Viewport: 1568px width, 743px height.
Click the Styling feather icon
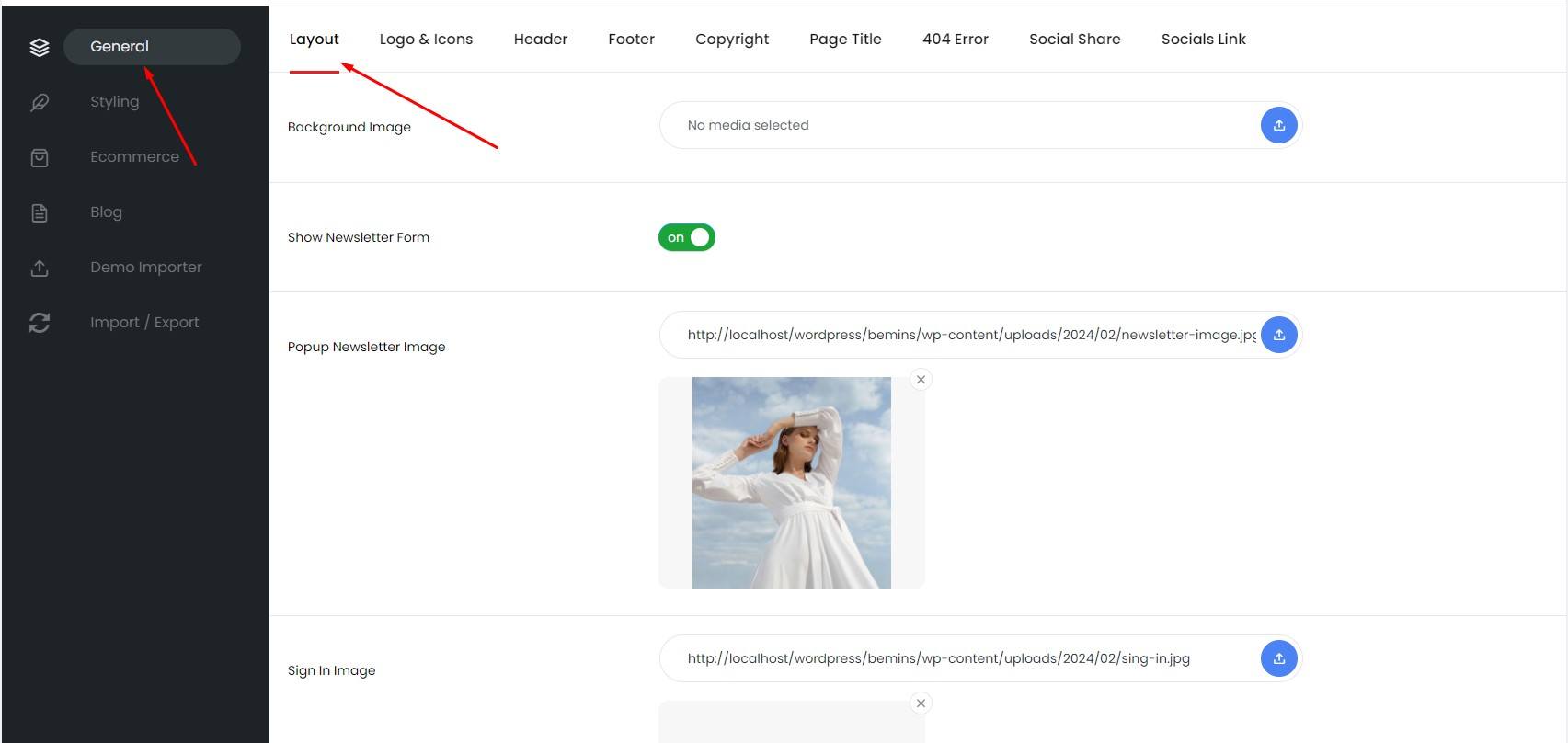coord(40,102)
